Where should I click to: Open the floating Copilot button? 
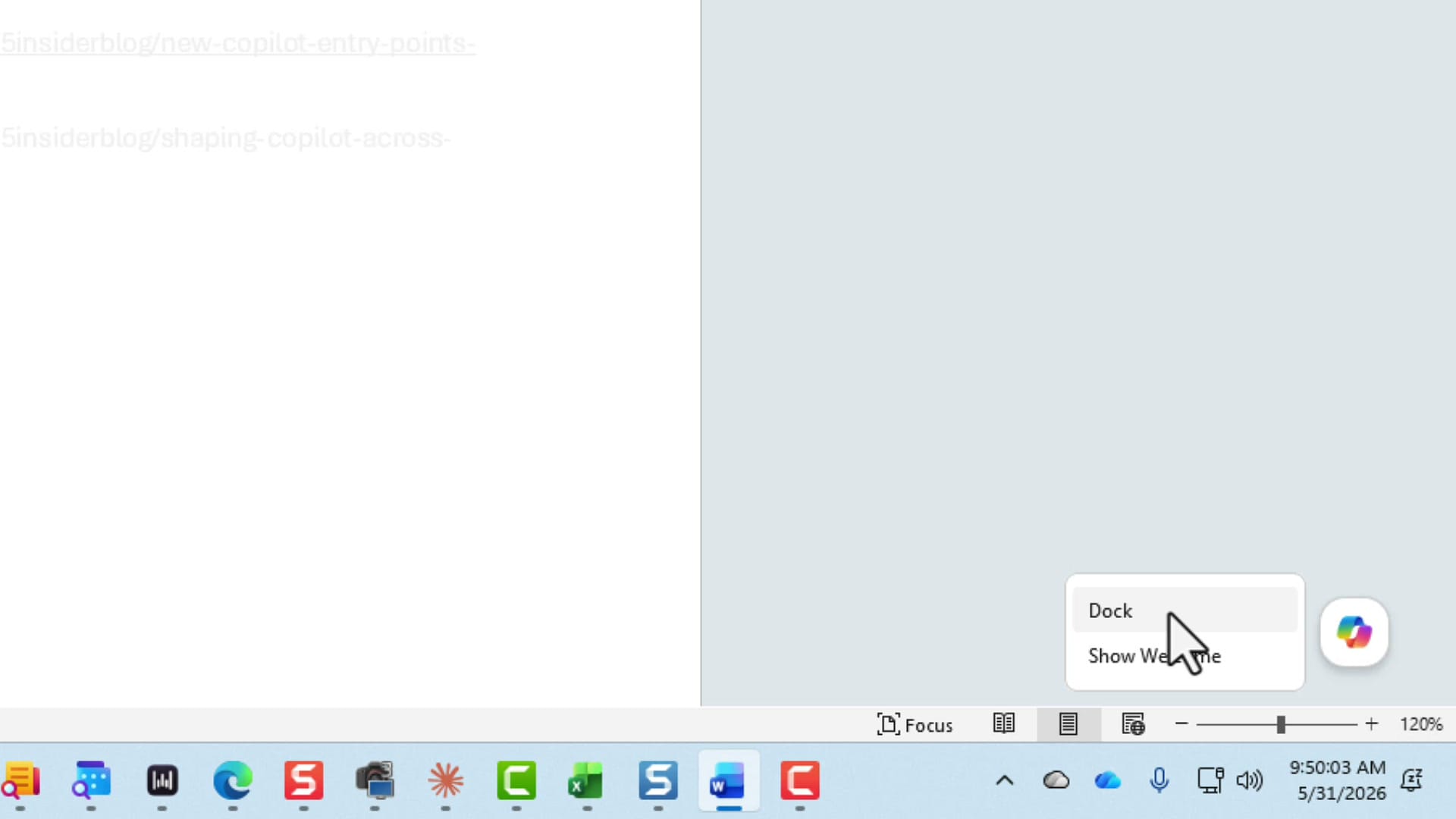[x=1354, y=632]
